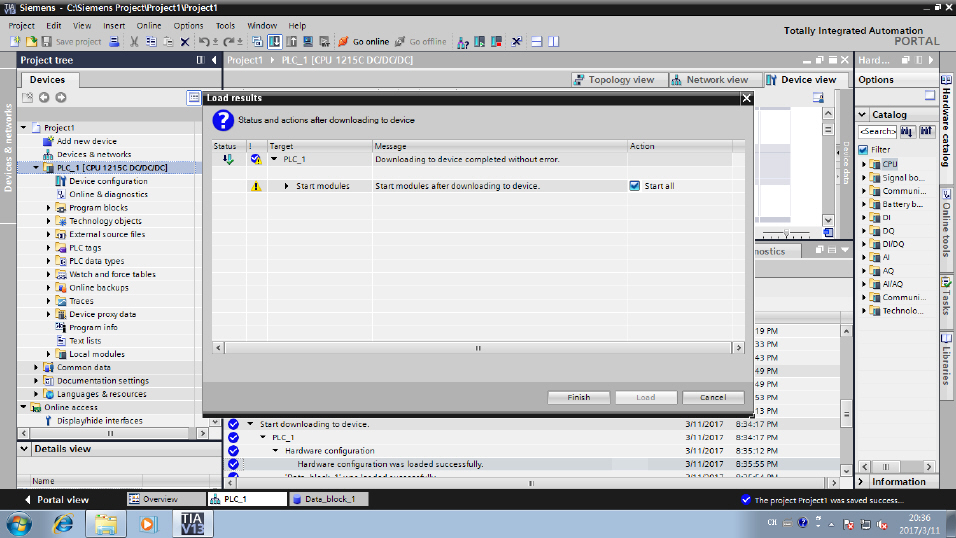The image size is (956, 538).
Task: Collapse the Details view panel
Action: pyautogui.click(x=24, y=449)
